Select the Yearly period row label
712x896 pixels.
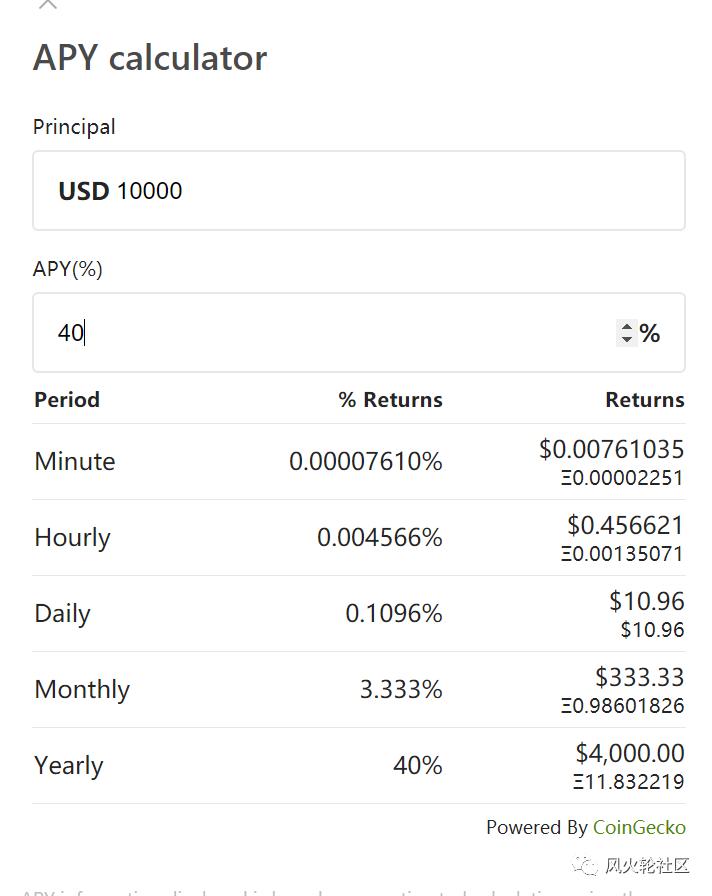pyautogui.click(x=69, y=765)
